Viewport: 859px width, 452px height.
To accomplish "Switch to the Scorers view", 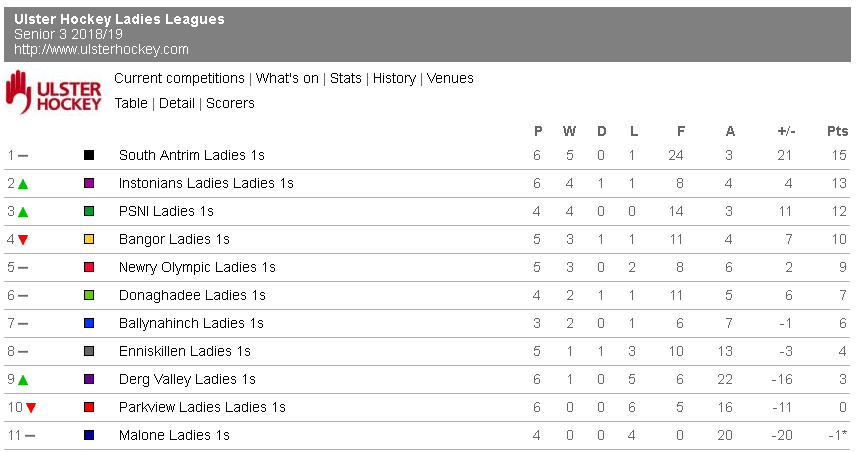I will click(x=230, y=103).
